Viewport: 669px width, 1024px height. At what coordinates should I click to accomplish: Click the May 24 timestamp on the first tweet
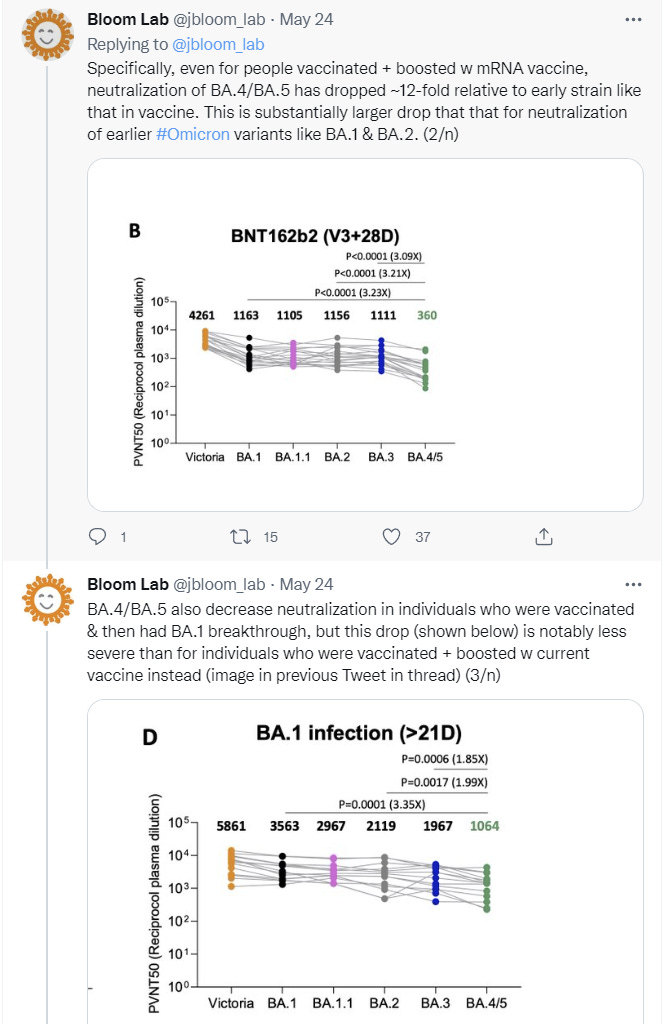click(308, 19)
